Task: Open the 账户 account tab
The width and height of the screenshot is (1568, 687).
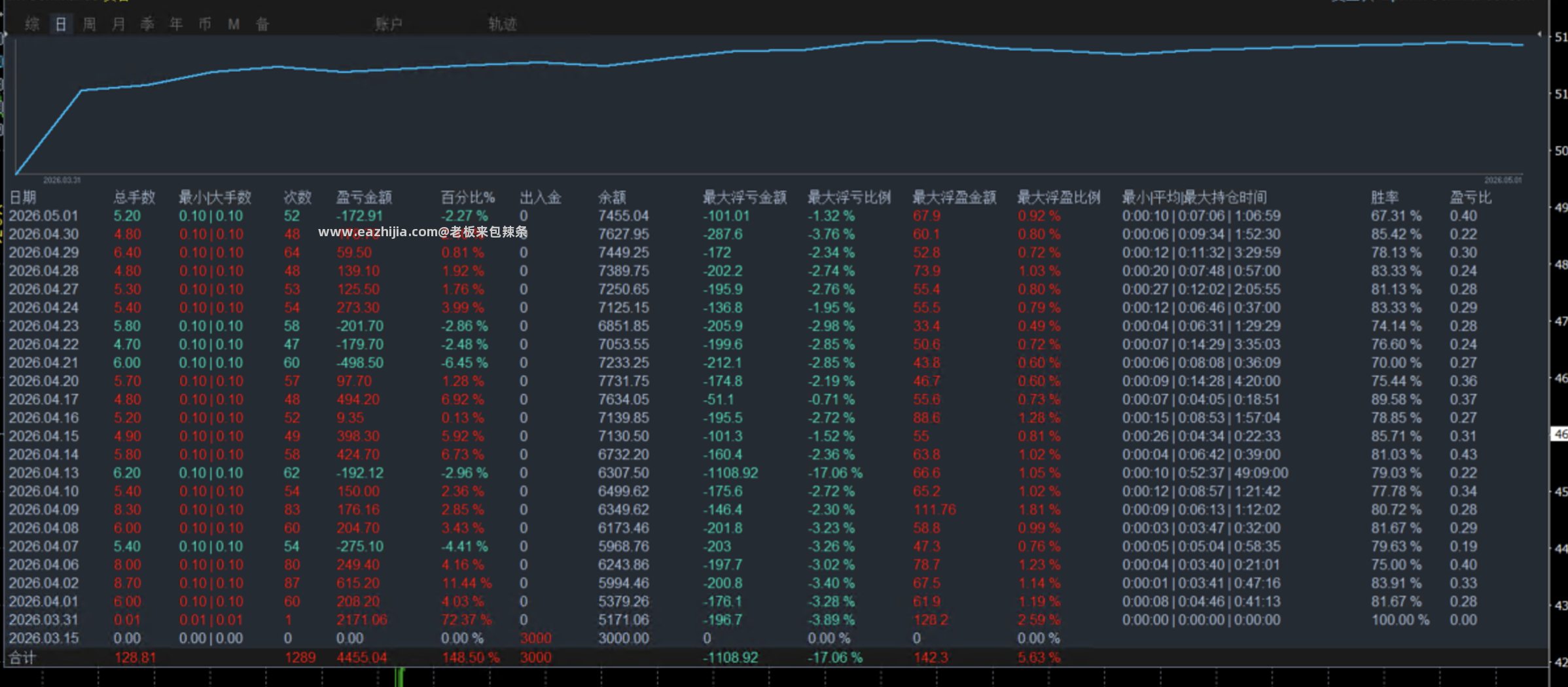Action: tap(389, 24)
